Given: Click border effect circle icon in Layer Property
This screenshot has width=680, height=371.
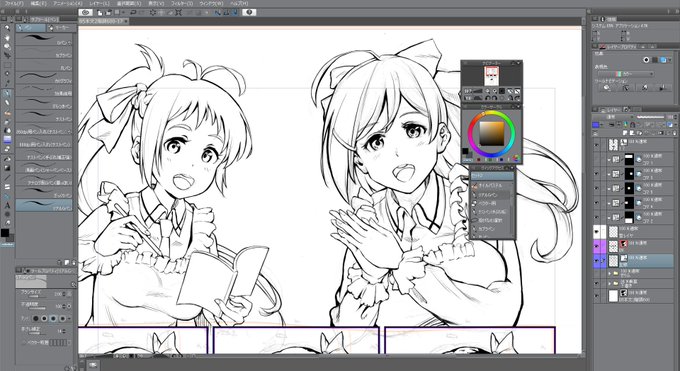Looking at the screenshot, I should (x=646, y=60).
